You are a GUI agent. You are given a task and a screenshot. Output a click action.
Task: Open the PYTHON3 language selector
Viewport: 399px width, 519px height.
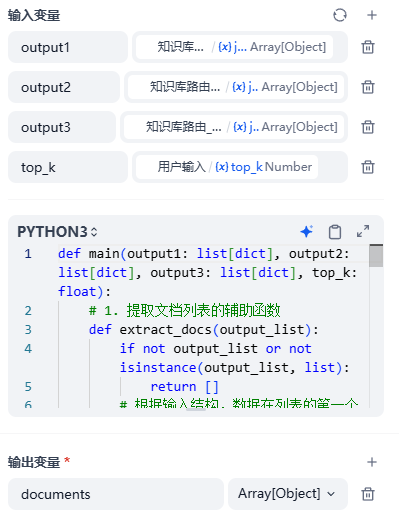point(57,232)
